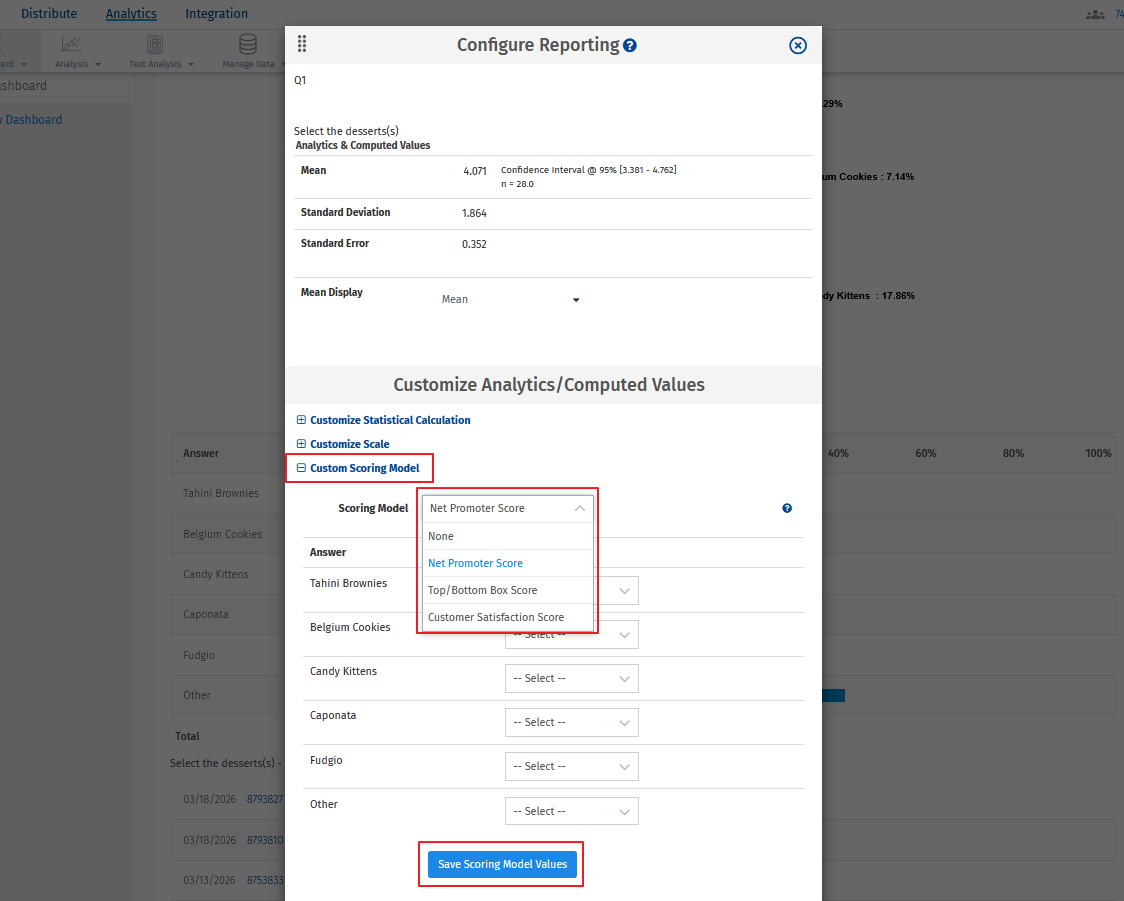
Task: Open the Mean Display dropdown
Action: tap(575, 298)
